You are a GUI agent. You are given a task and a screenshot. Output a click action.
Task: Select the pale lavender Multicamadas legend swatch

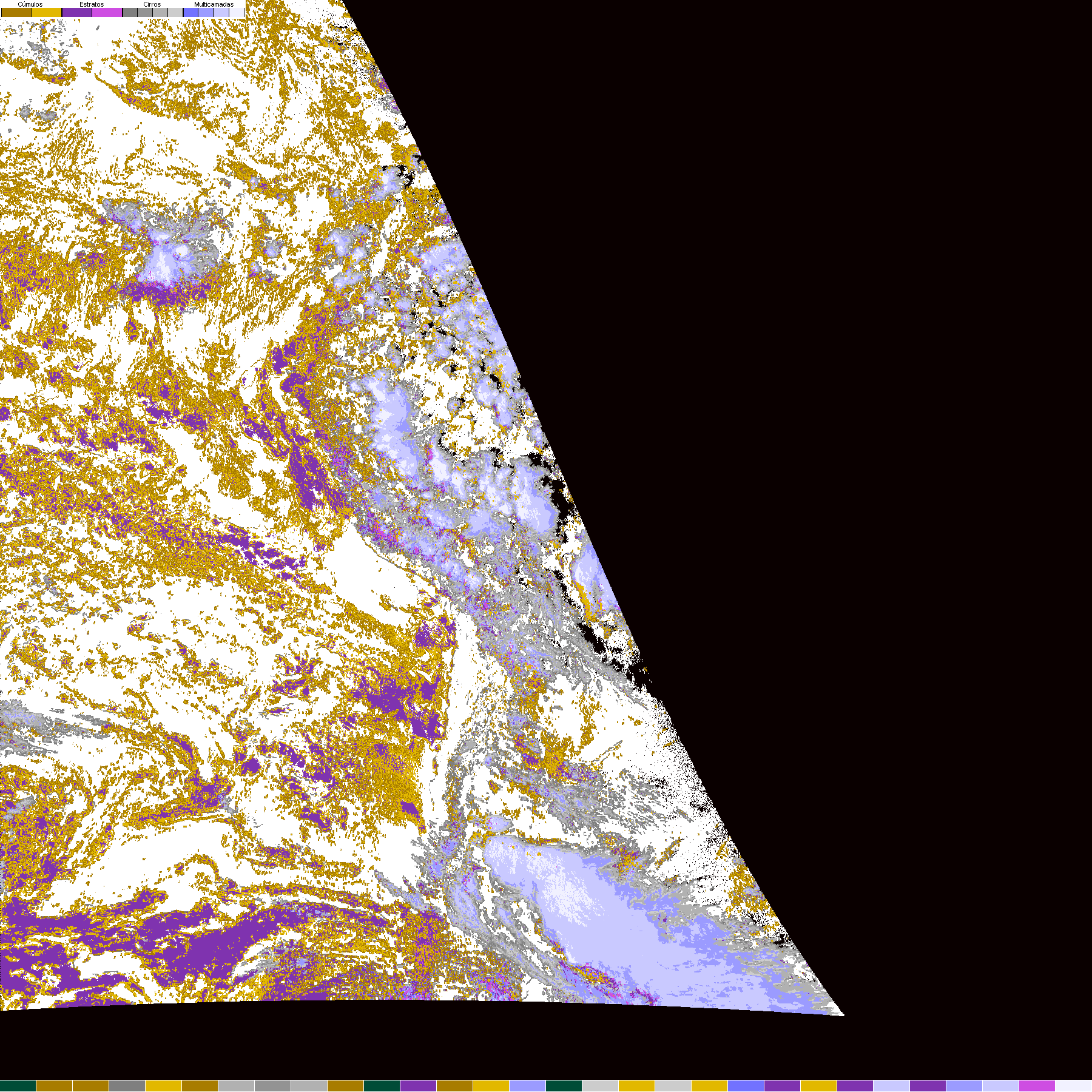pos(221,12)
